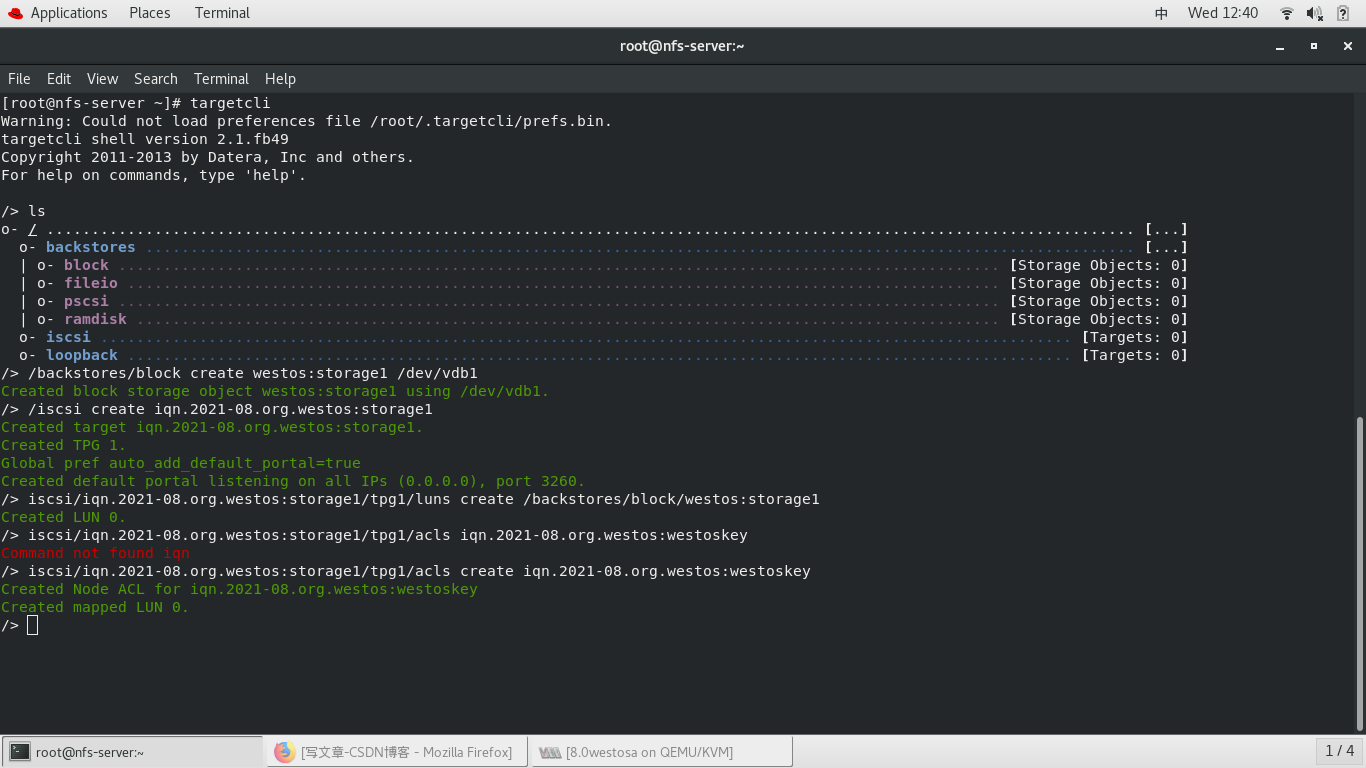This screenshot has height=768, width=1366.
Task: Click the window title root@nfs-server:~
Action: point(682,46)
